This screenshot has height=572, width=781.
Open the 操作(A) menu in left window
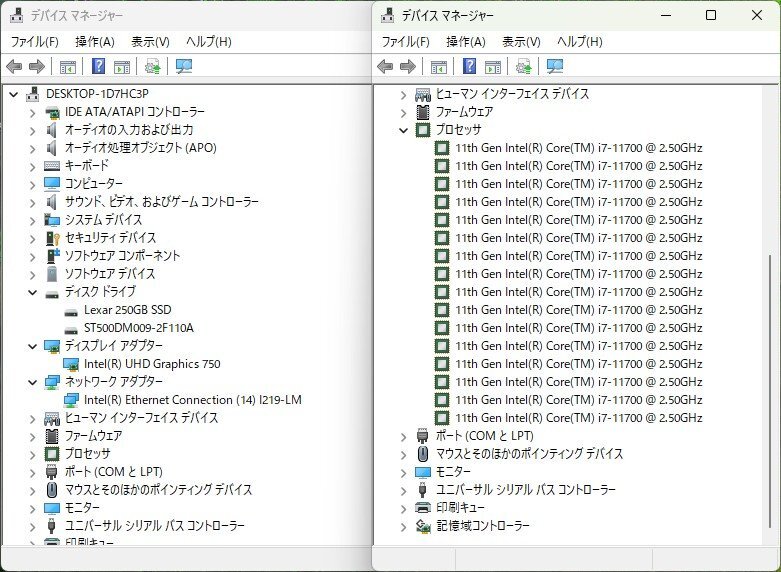(94, 42)
